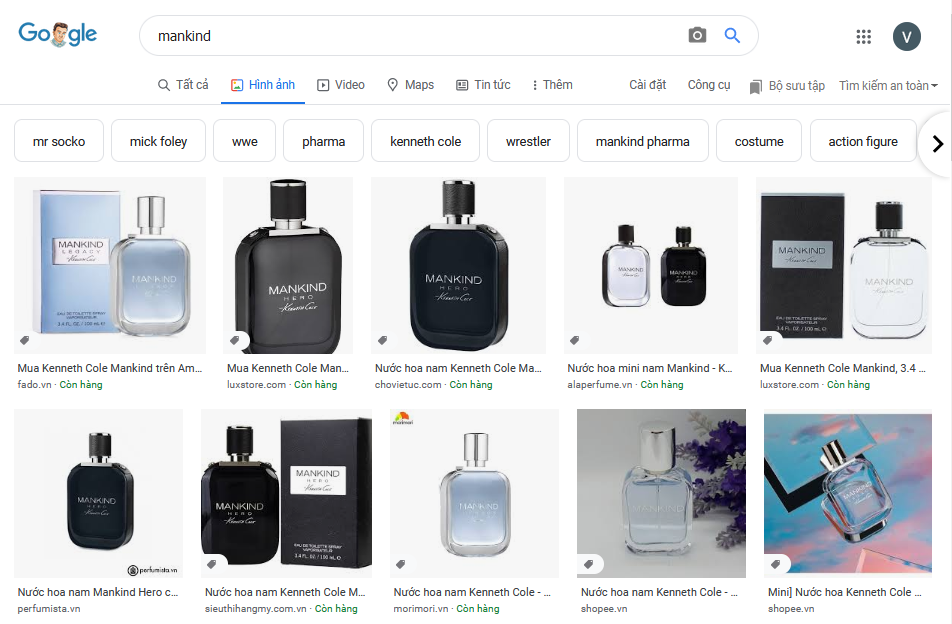This screenshot has height=624, width=952.
Task: Click product tag icon on alaperfume.vn image
Action: [x=574, y=340]
